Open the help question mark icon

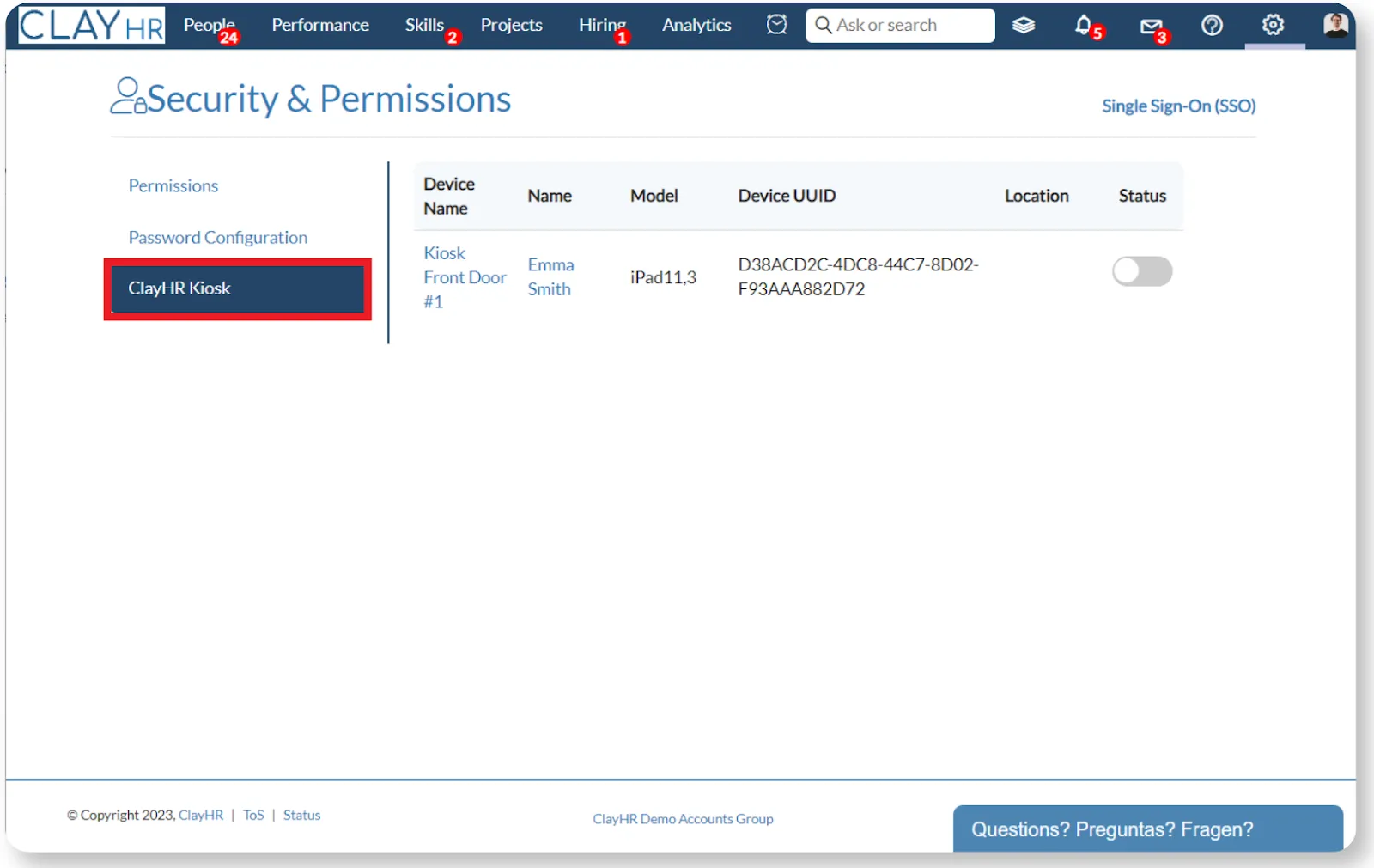[1212, 26]
